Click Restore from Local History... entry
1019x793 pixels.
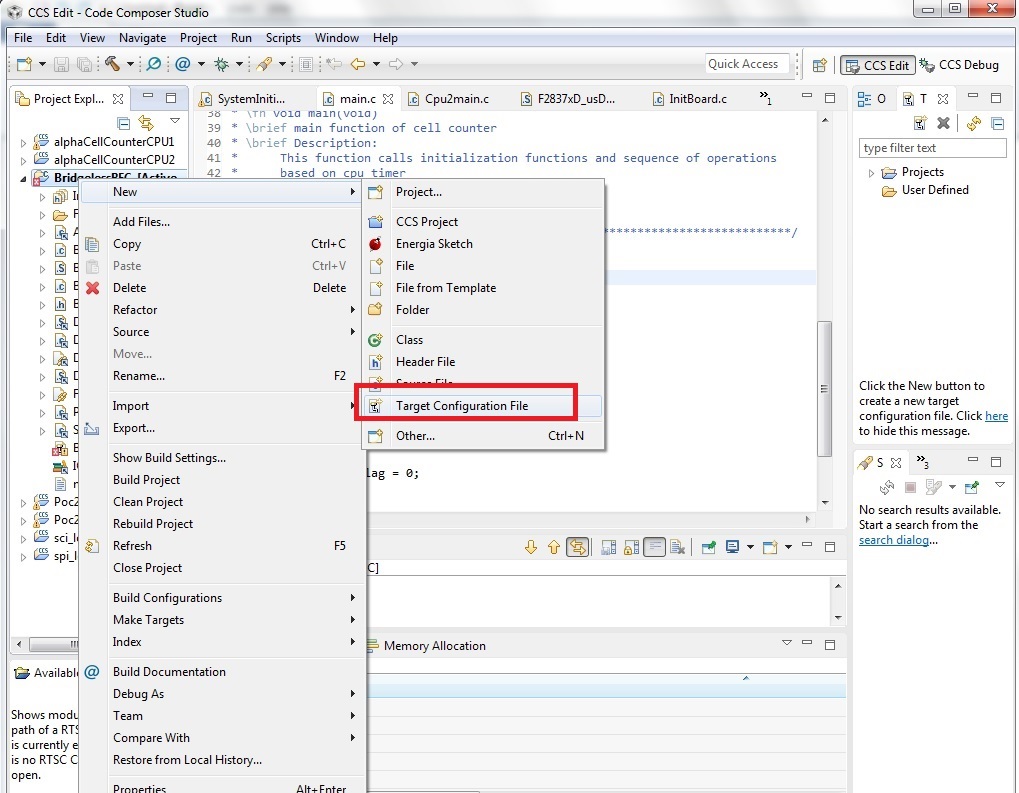(223, 760)
